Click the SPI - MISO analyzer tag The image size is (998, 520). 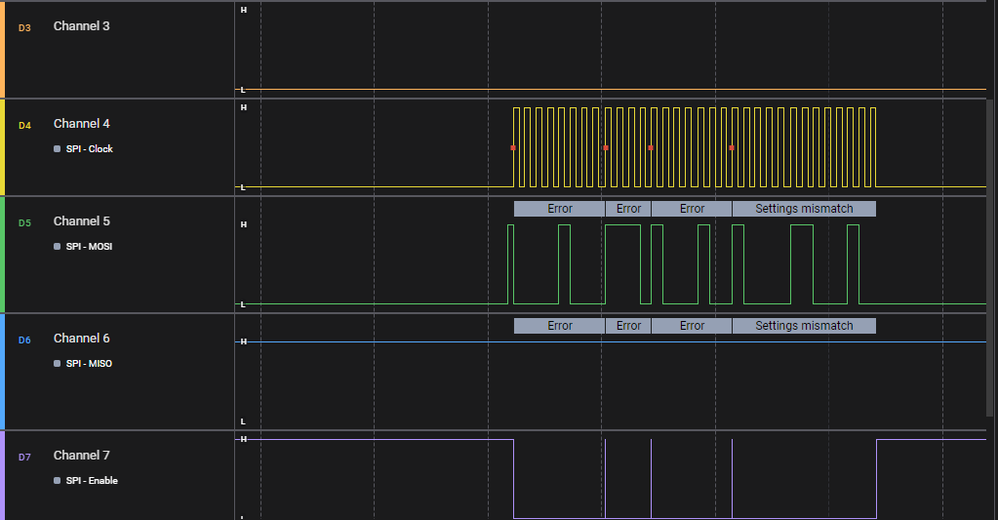(89, 363)
